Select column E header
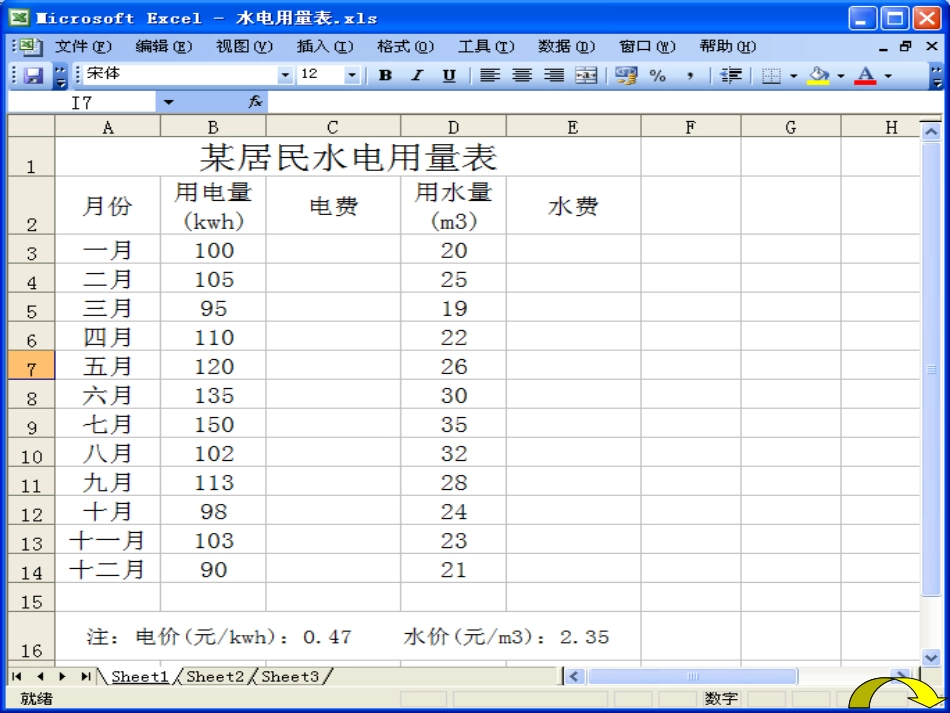 tap(573, 127)
